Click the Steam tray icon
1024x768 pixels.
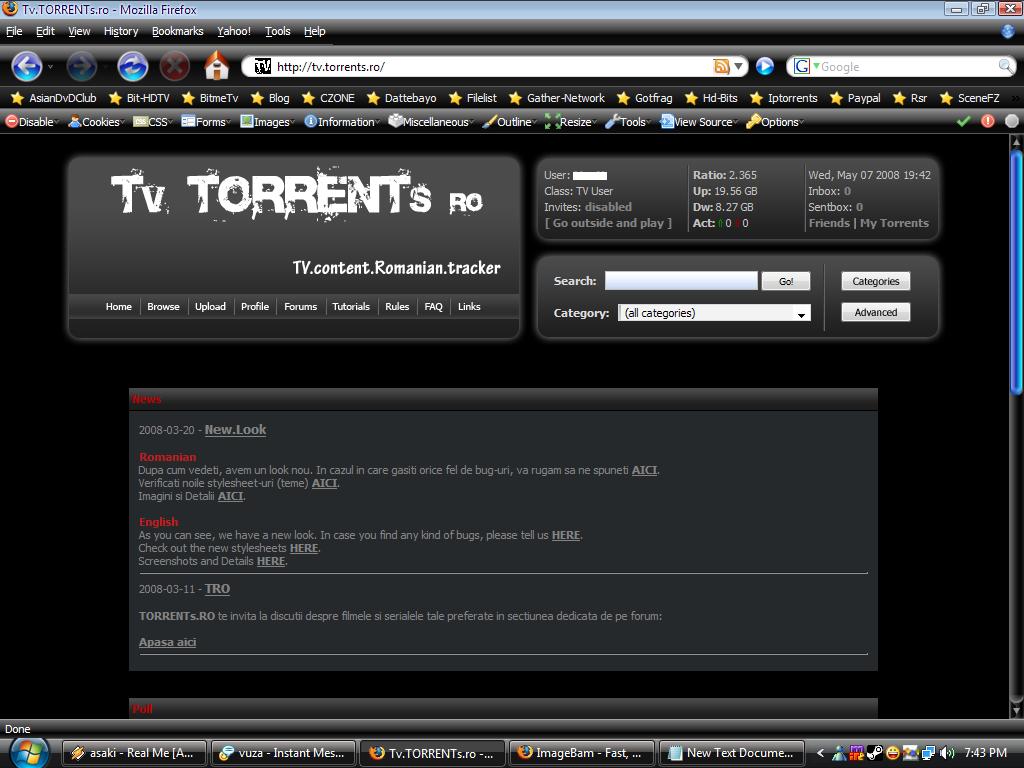875,753
